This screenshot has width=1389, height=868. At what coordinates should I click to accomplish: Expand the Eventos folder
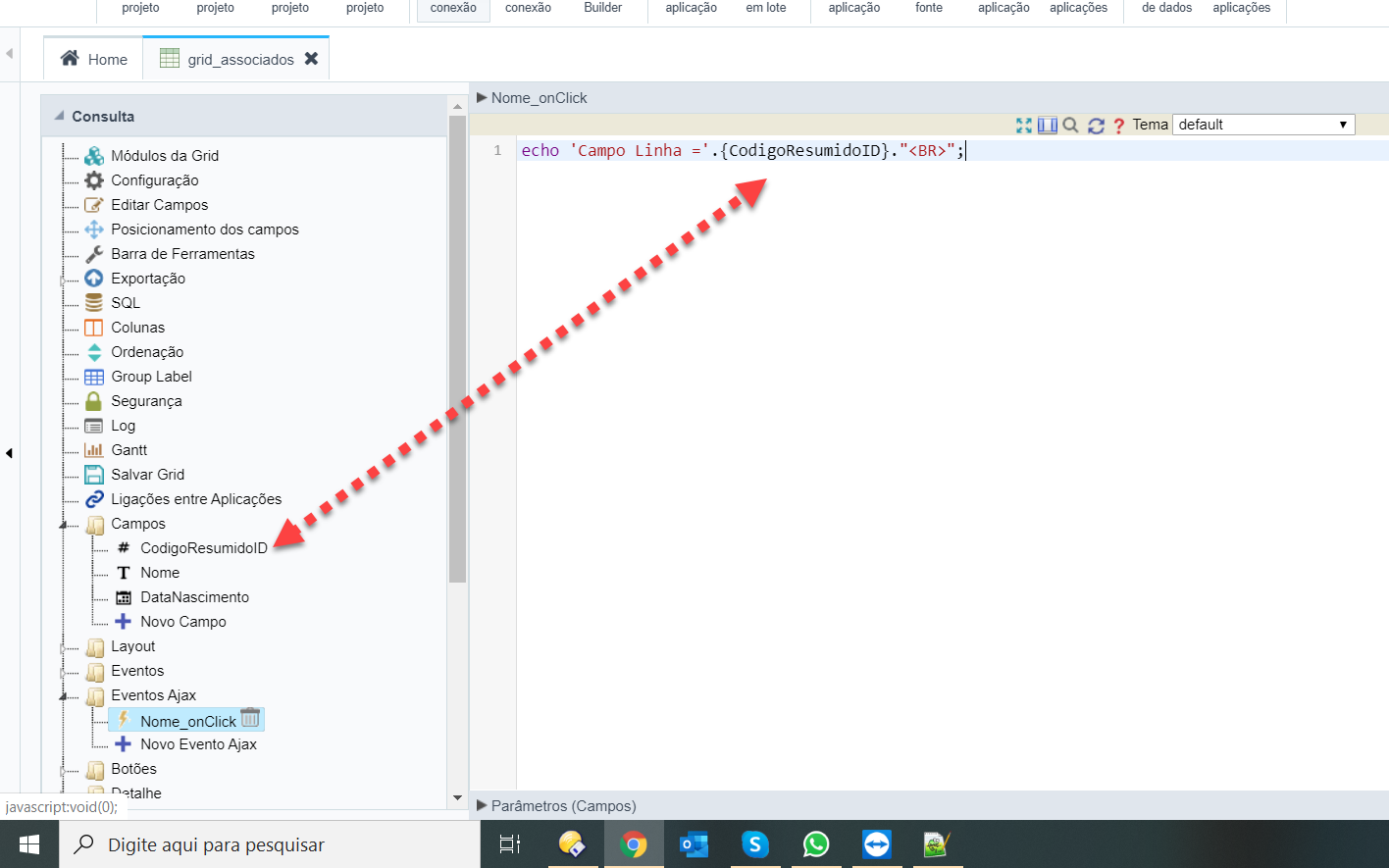(x=64, y=673)
